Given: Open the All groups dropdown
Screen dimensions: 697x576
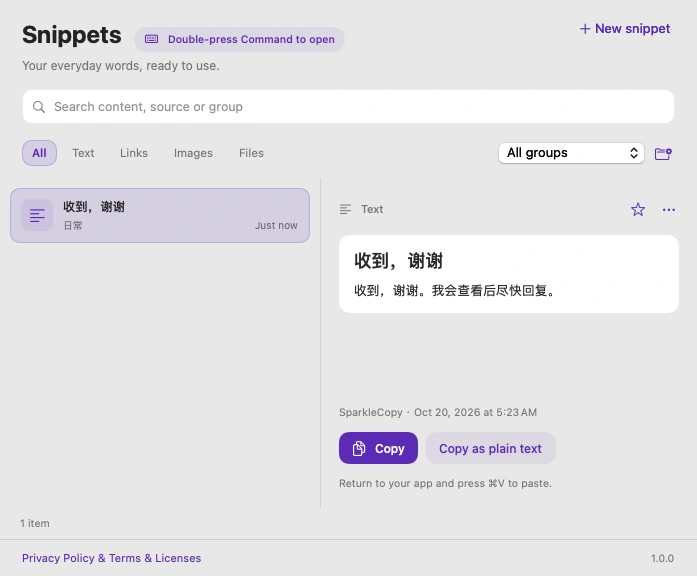Looking at the screenshot, I should [x=571, y=153].
